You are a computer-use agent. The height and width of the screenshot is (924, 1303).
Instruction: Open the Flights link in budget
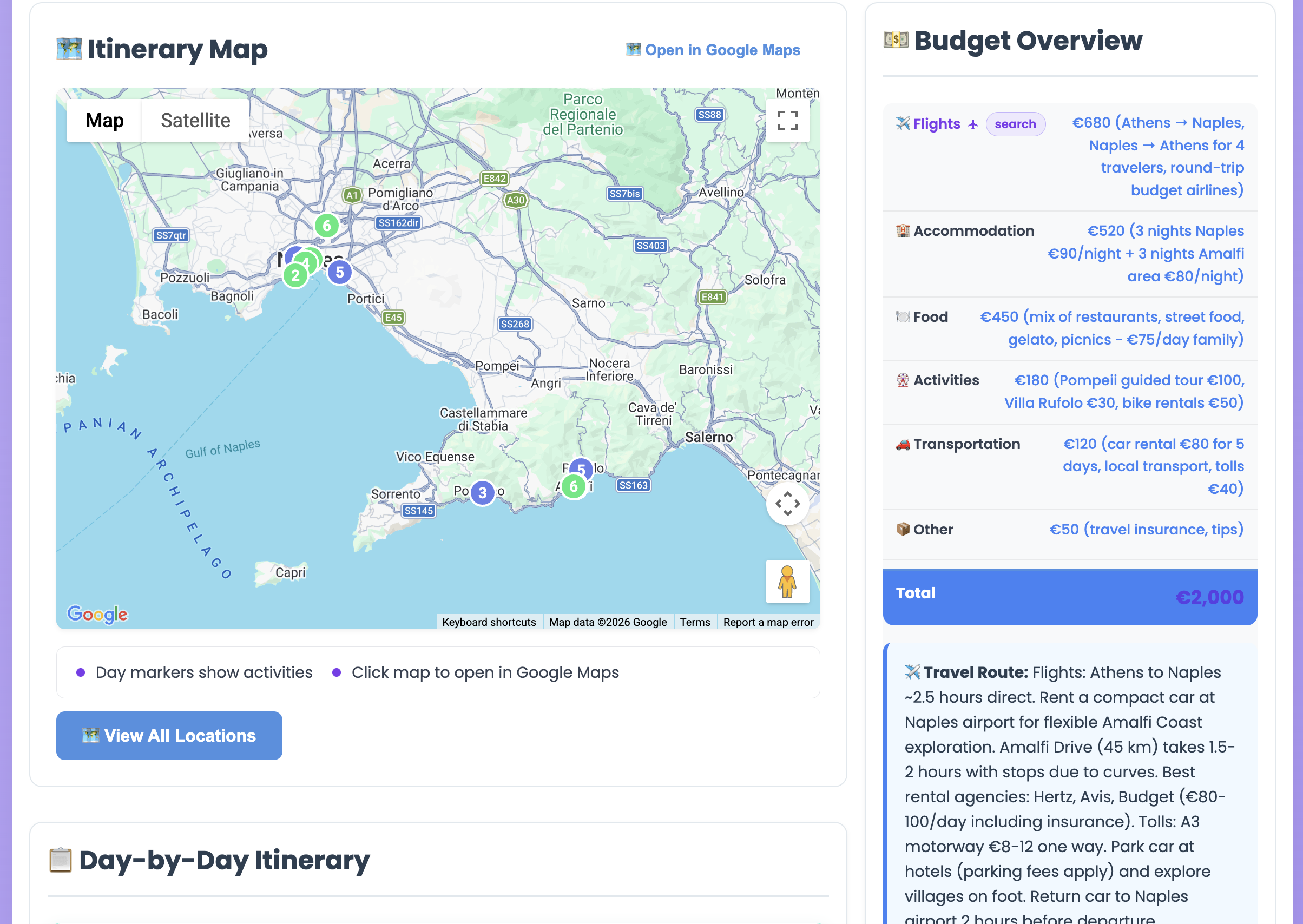click(937, 123)
